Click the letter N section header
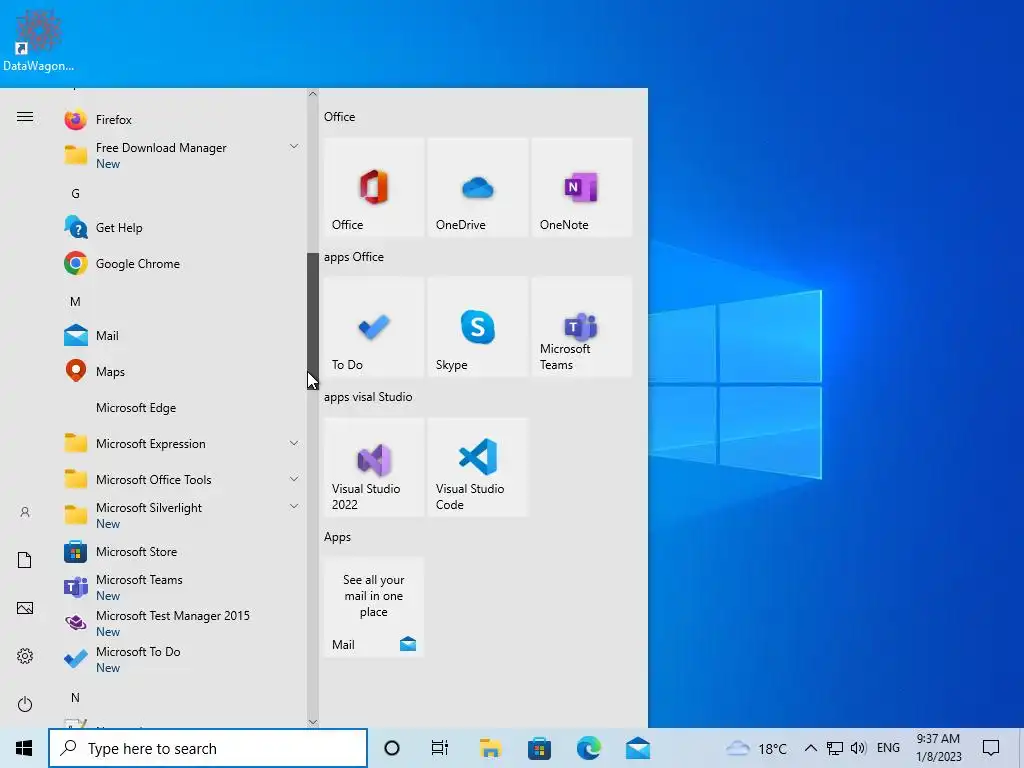The image size is (1024, 768). 76,697
